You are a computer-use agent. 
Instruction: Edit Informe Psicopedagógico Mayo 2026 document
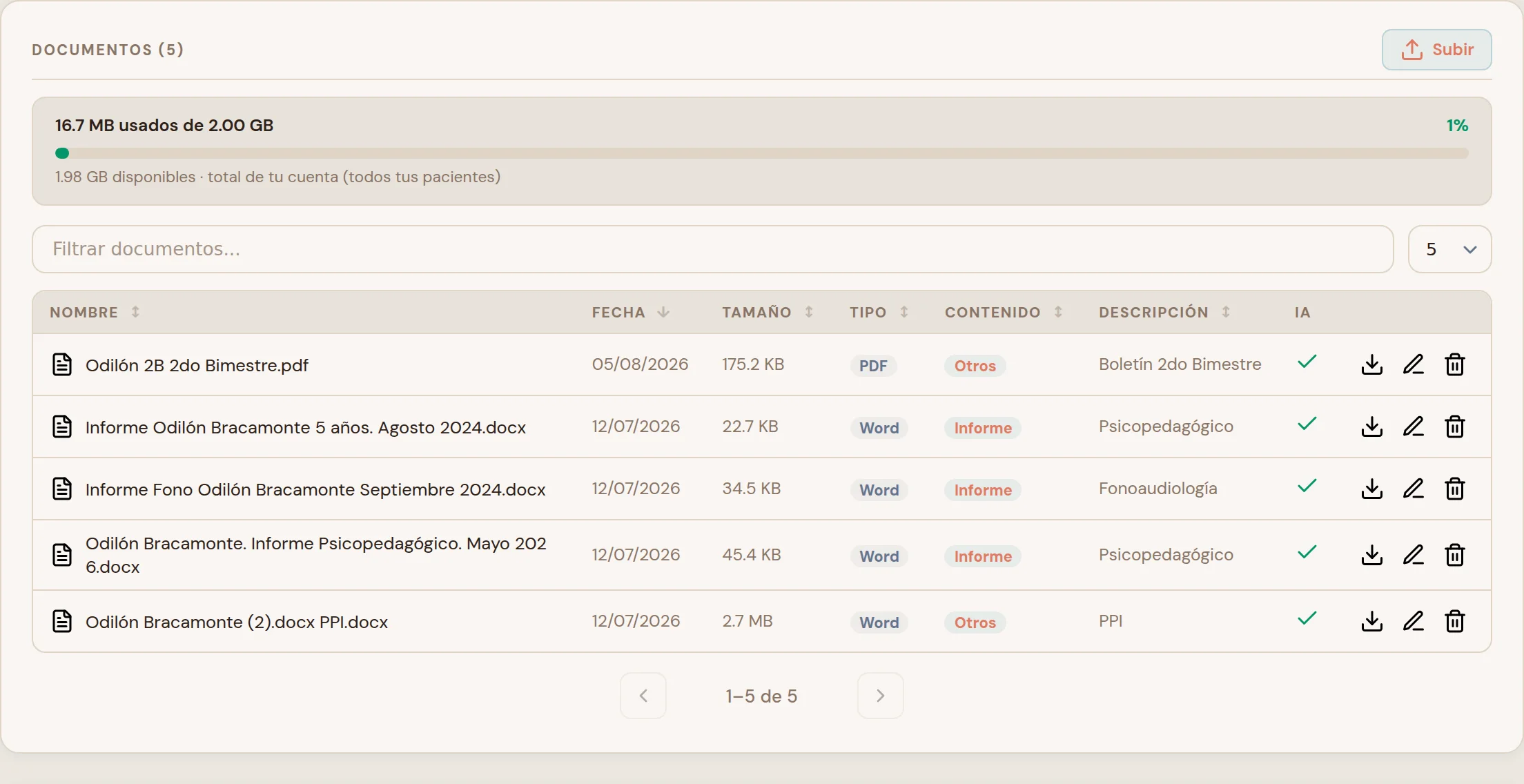(x=1413, y=555)
